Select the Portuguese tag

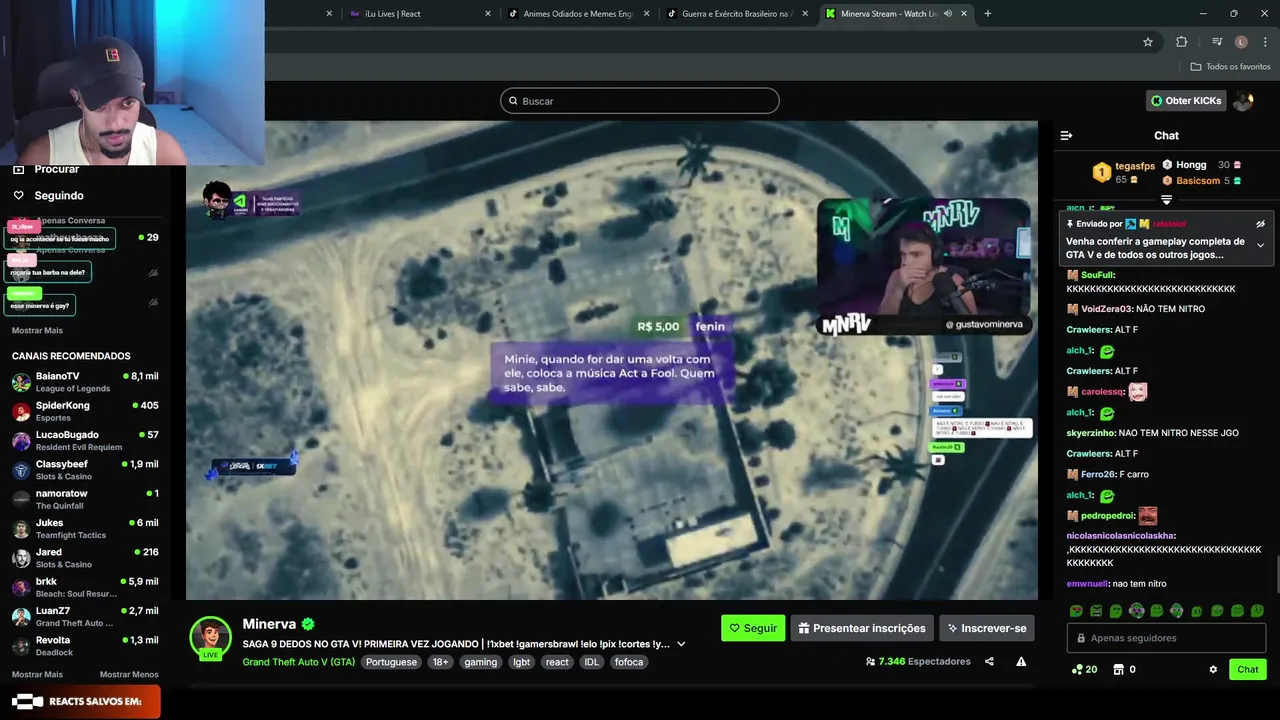tap(391, 662)
